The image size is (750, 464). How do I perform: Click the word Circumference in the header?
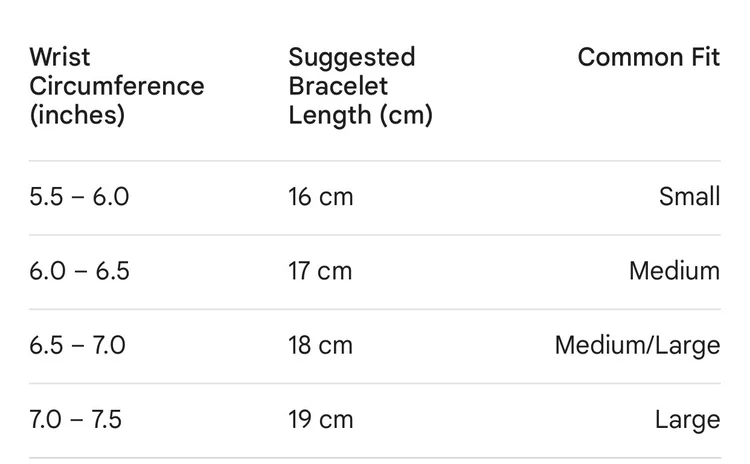pyautogui.click(x=116, y=86)
